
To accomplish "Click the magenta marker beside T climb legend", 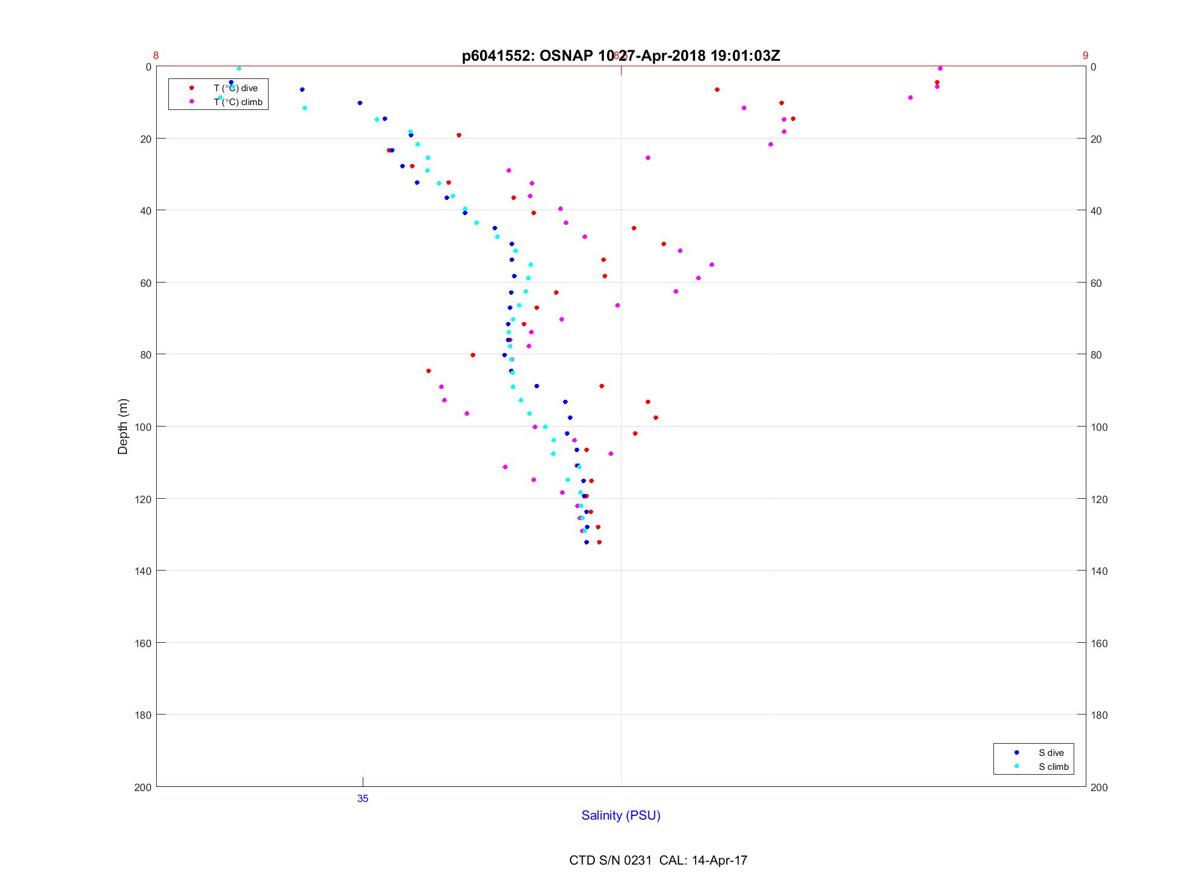I will 191,102.
